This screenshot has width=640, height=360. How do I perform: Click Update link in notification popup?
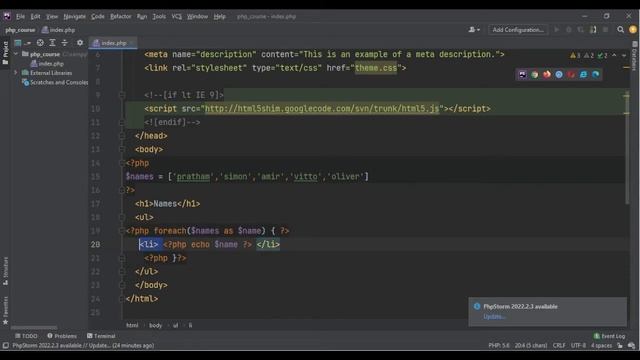point(494,316)
